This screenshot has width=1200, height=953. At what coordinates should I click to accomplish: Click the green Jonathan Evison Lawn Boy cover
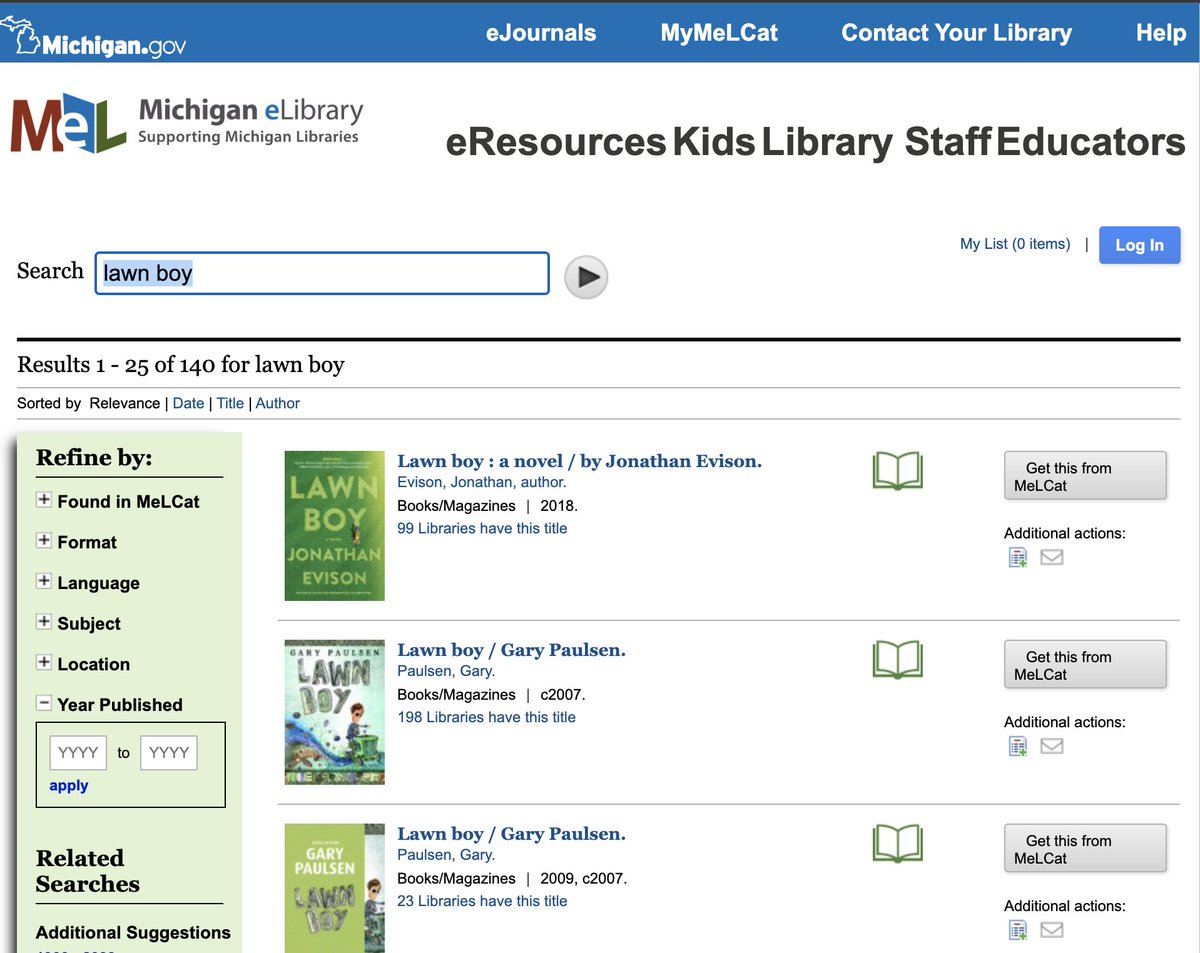[x=334, y=525]
